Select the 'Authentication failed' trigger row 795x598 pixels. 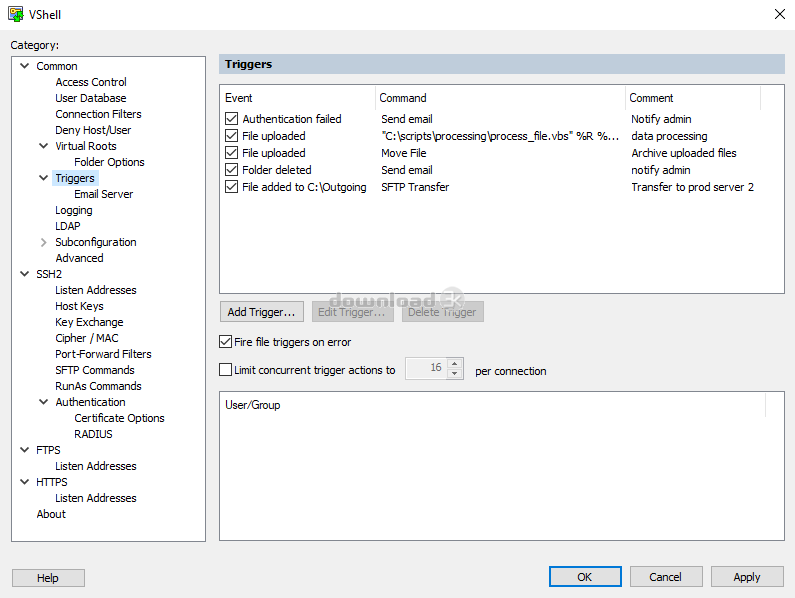point(292,119)
